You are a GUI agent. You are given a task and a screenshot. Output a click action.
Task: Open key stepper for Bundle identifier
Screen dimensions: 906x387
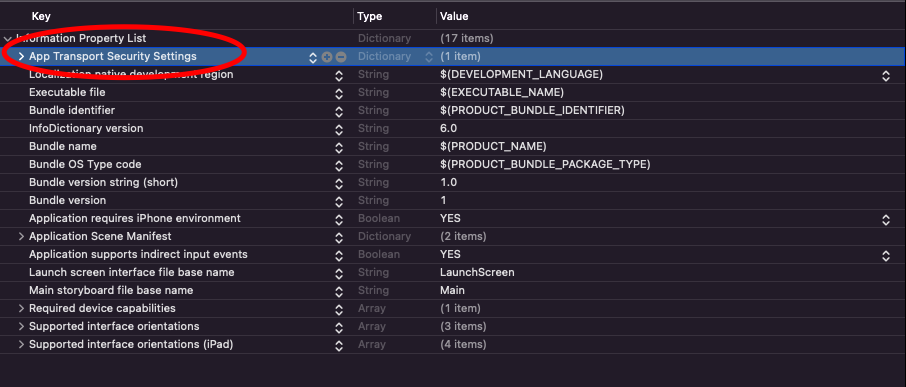pyautogui.click(x=339, y=110)
